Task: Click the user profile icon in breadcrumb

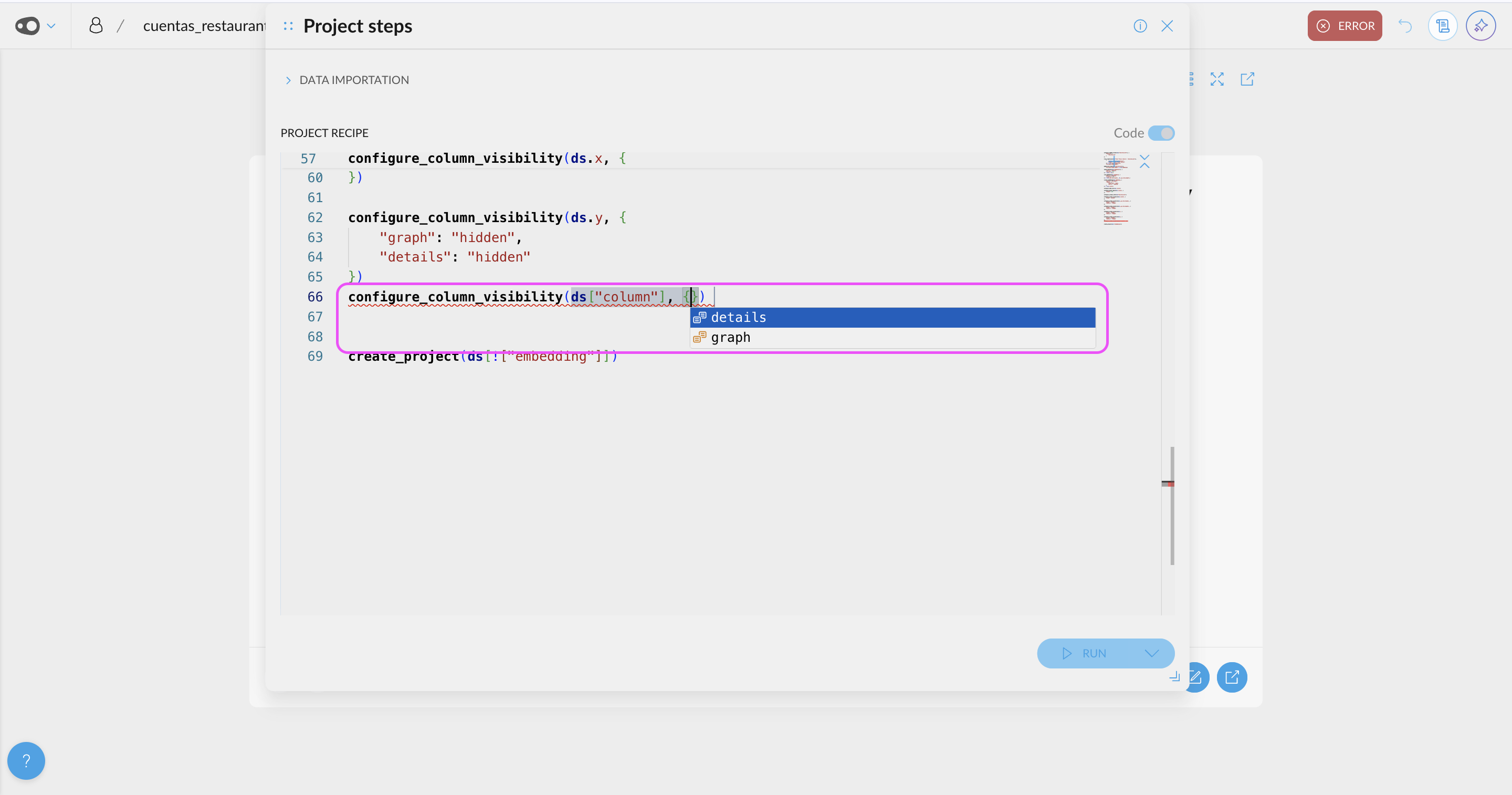Action: click(96, 25)
